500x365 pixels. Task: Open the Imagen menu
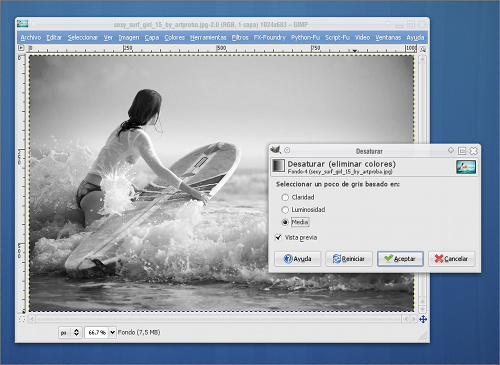(129, 37)
